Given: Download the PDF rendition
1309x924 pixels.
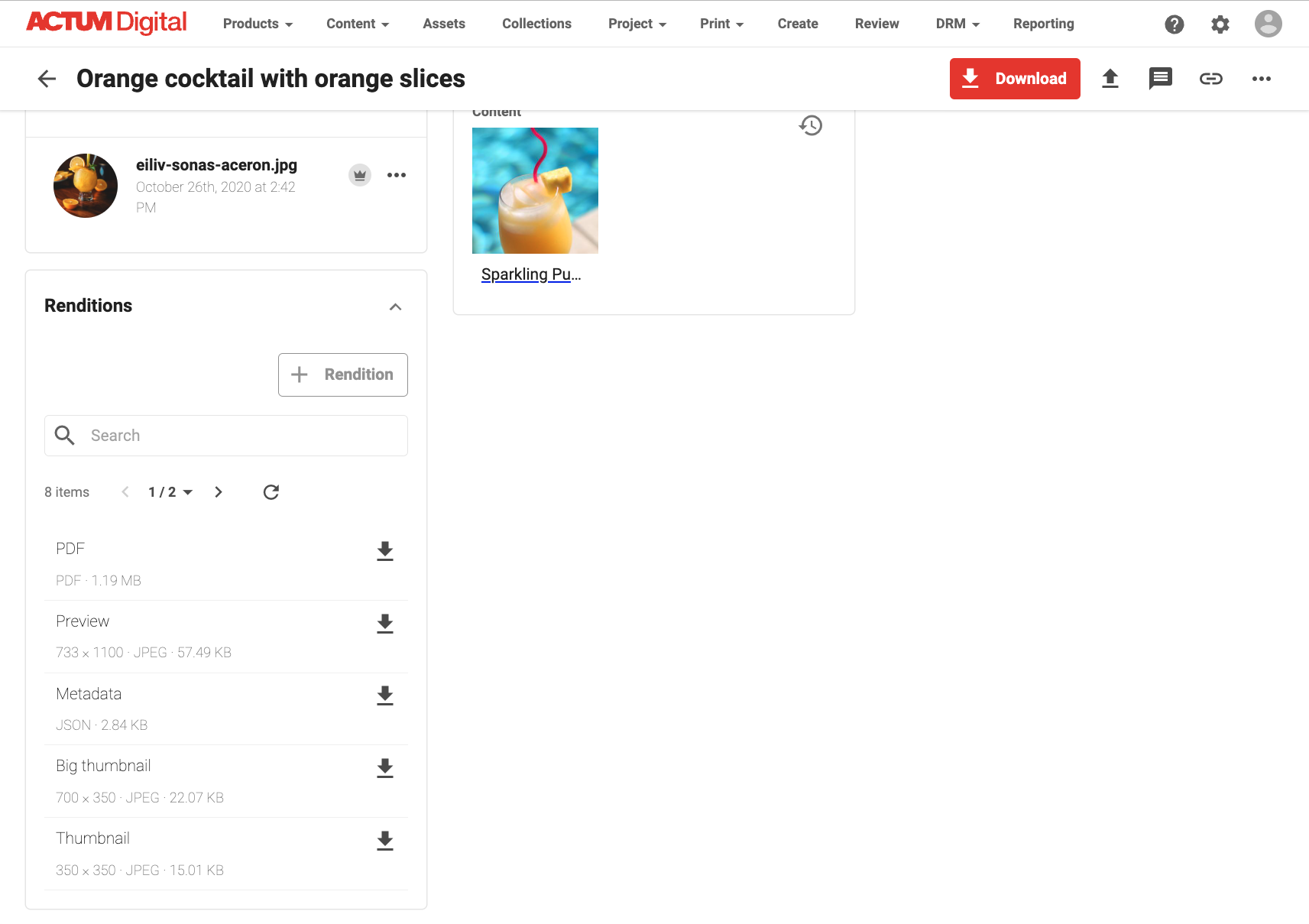Looking at the screenshot, I should click(384, 551).
